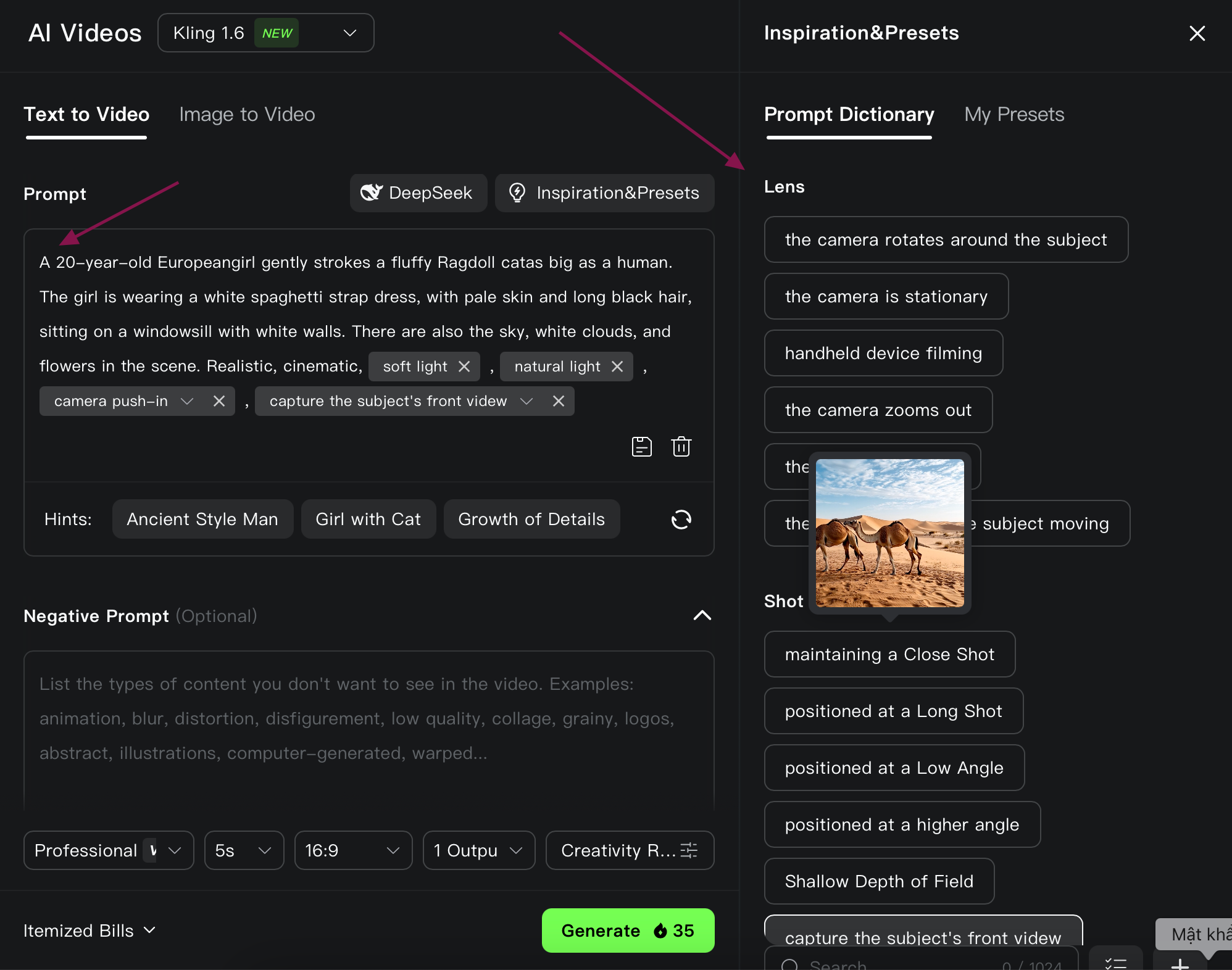Open the Kling 1.6 model dropdown

click(265, 33)
